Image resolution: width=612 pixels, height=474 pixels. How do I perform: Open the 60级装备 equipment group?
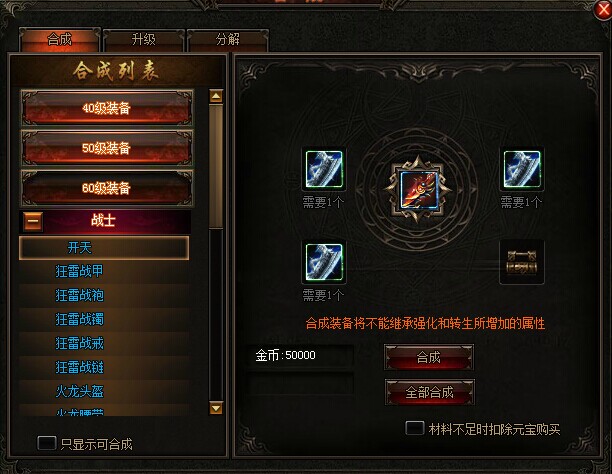point(107,188)
